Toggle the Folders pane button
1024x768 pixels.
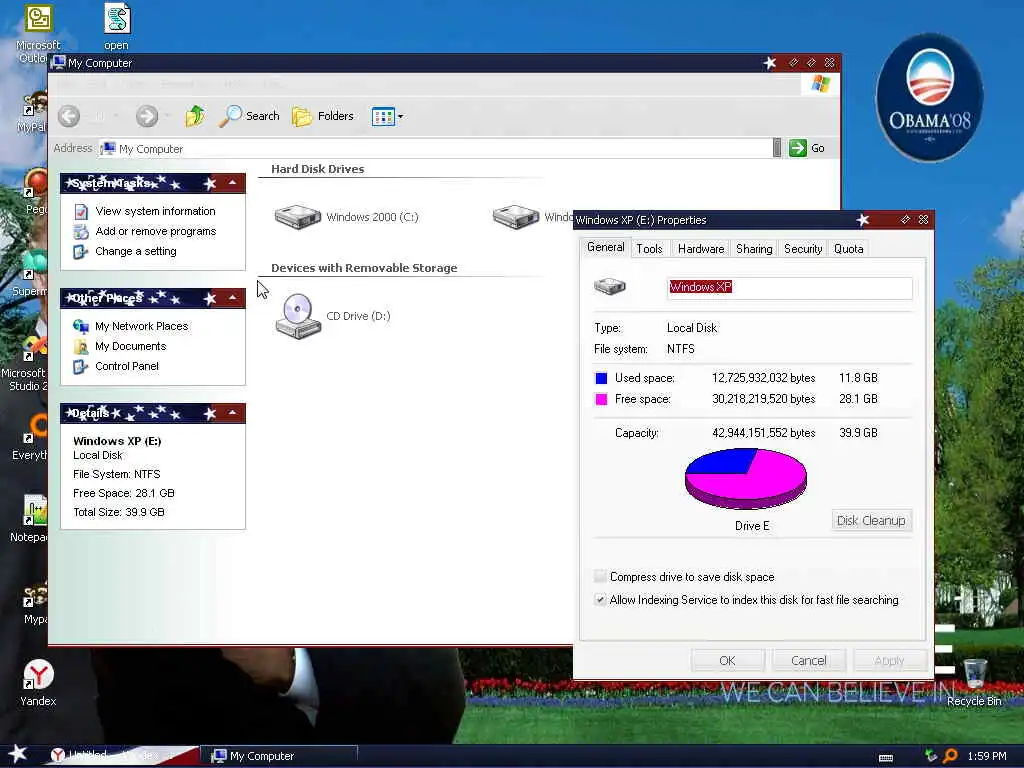[x=323, y=116]
